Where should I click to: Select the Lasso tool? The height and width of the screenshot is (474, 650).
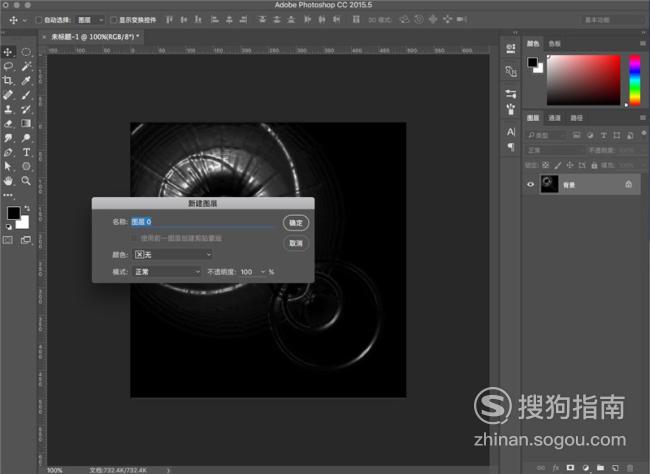click(8, 66)
